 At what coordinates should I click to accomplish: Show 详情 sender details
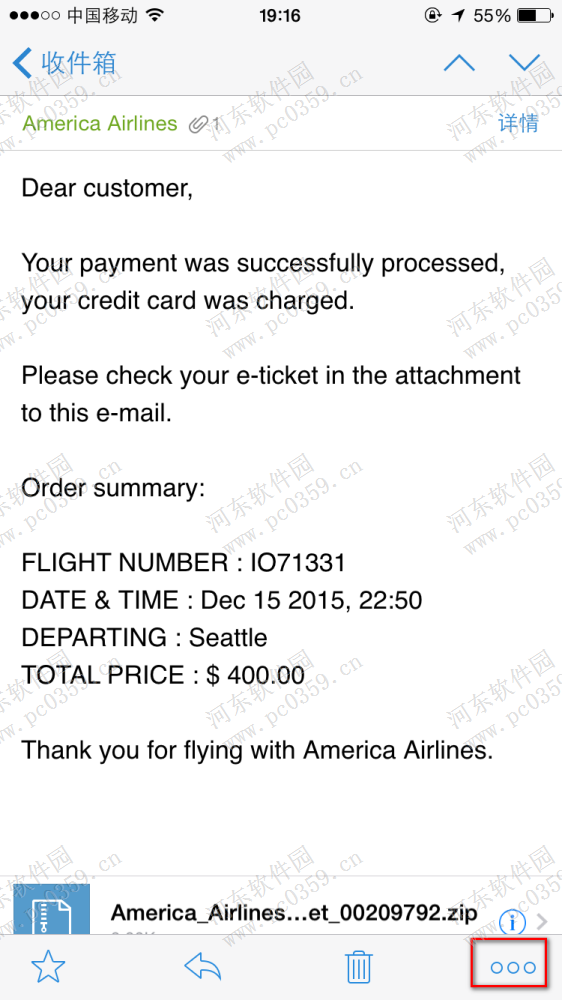(519, 122)
